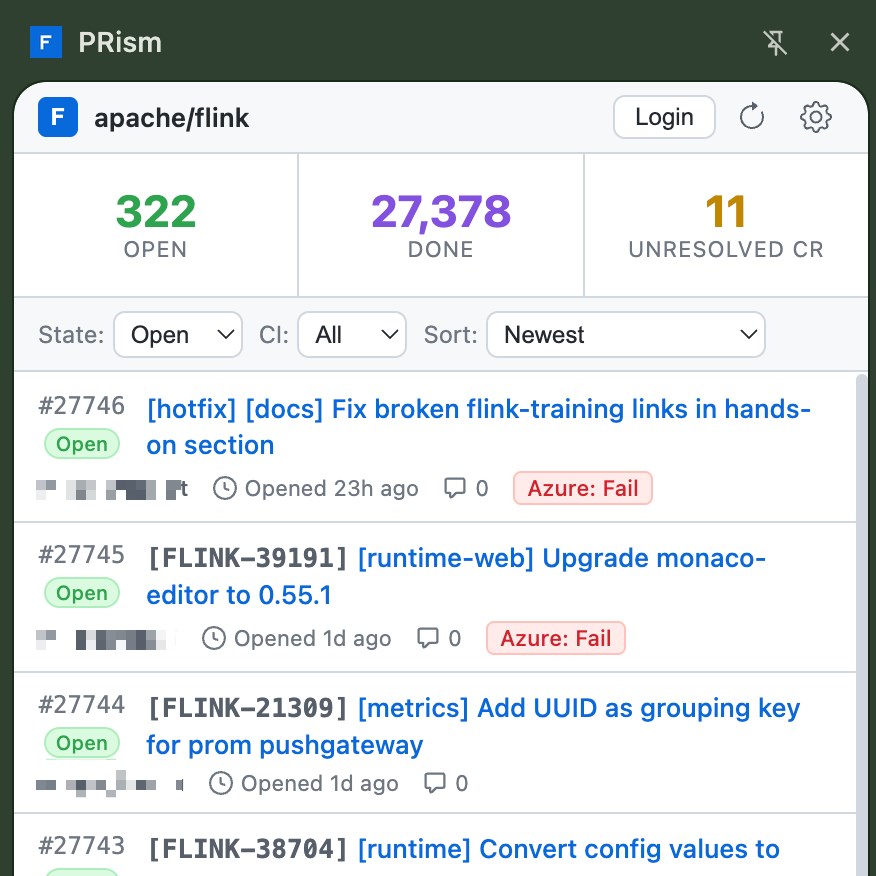Click Azure: Fail badge on #27745

(x=556, y=638)
